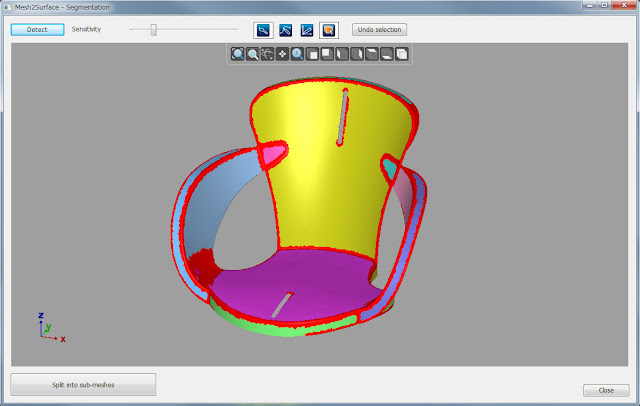Click the Detect button
Viewport: 640px width, 406px height.
(x=38, y=29)
